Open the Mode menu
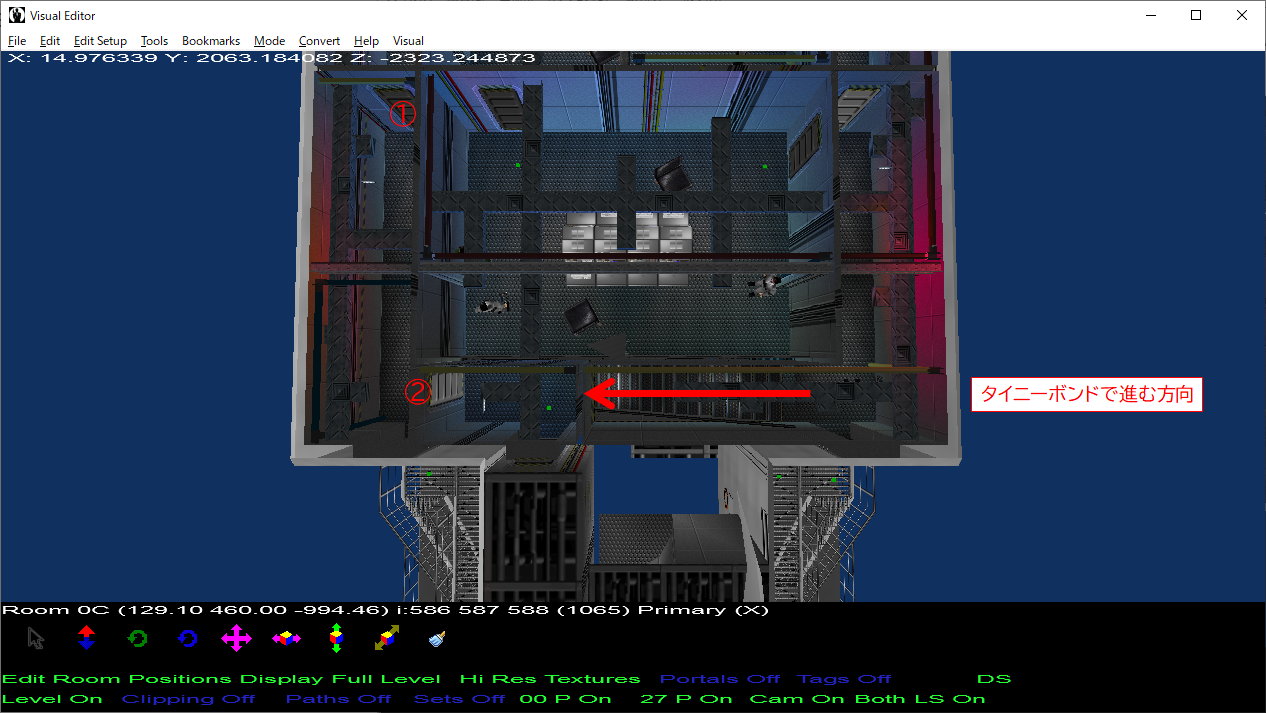The width and height of the screenshot is (1266, 713). coord(269,41)
